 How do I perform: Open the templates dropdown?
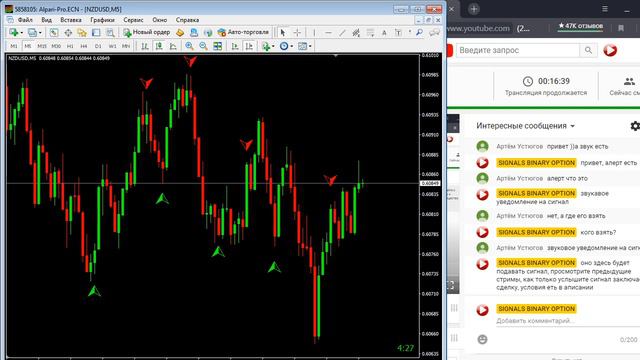pos(304,46)
